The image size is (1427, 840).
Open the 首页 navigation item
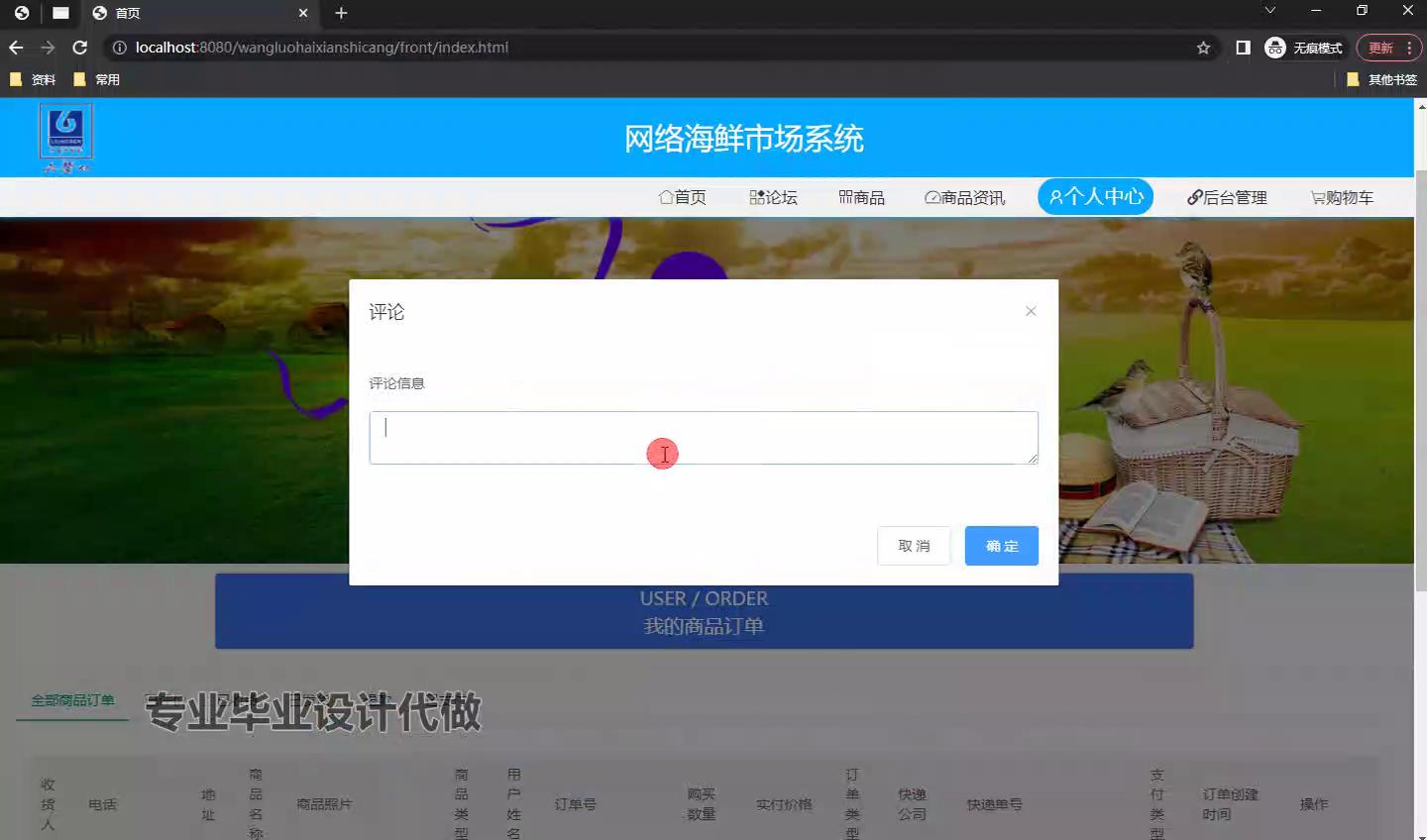click(x=683, y=197)
